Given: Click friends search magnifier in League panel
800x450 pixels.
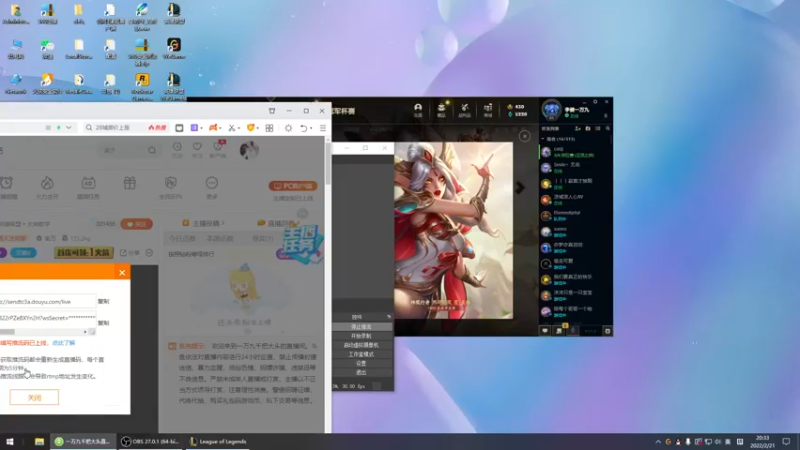Looking at the screenshot, I should (608, 129).
